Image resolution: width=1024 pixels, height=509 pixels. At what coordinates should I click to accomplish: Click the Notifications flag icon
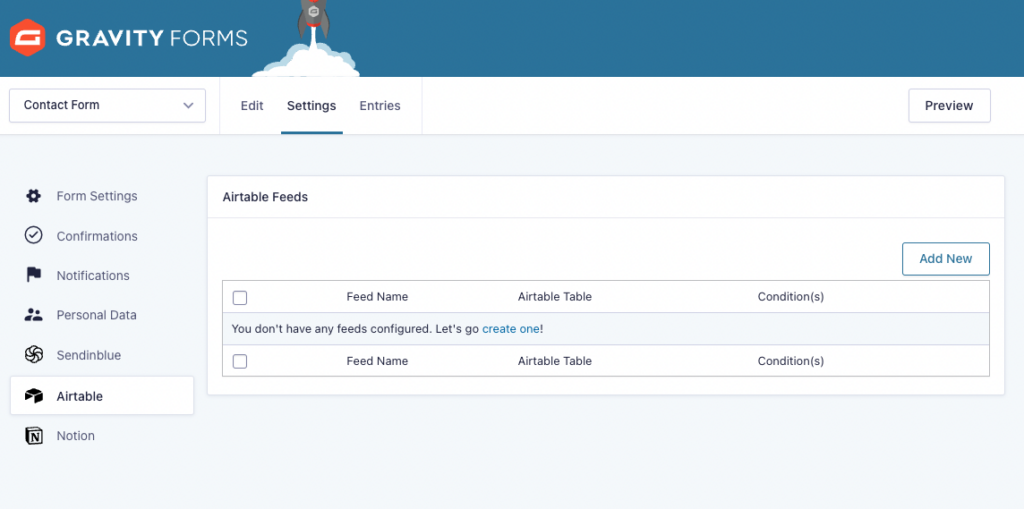(x=34, y=275)
